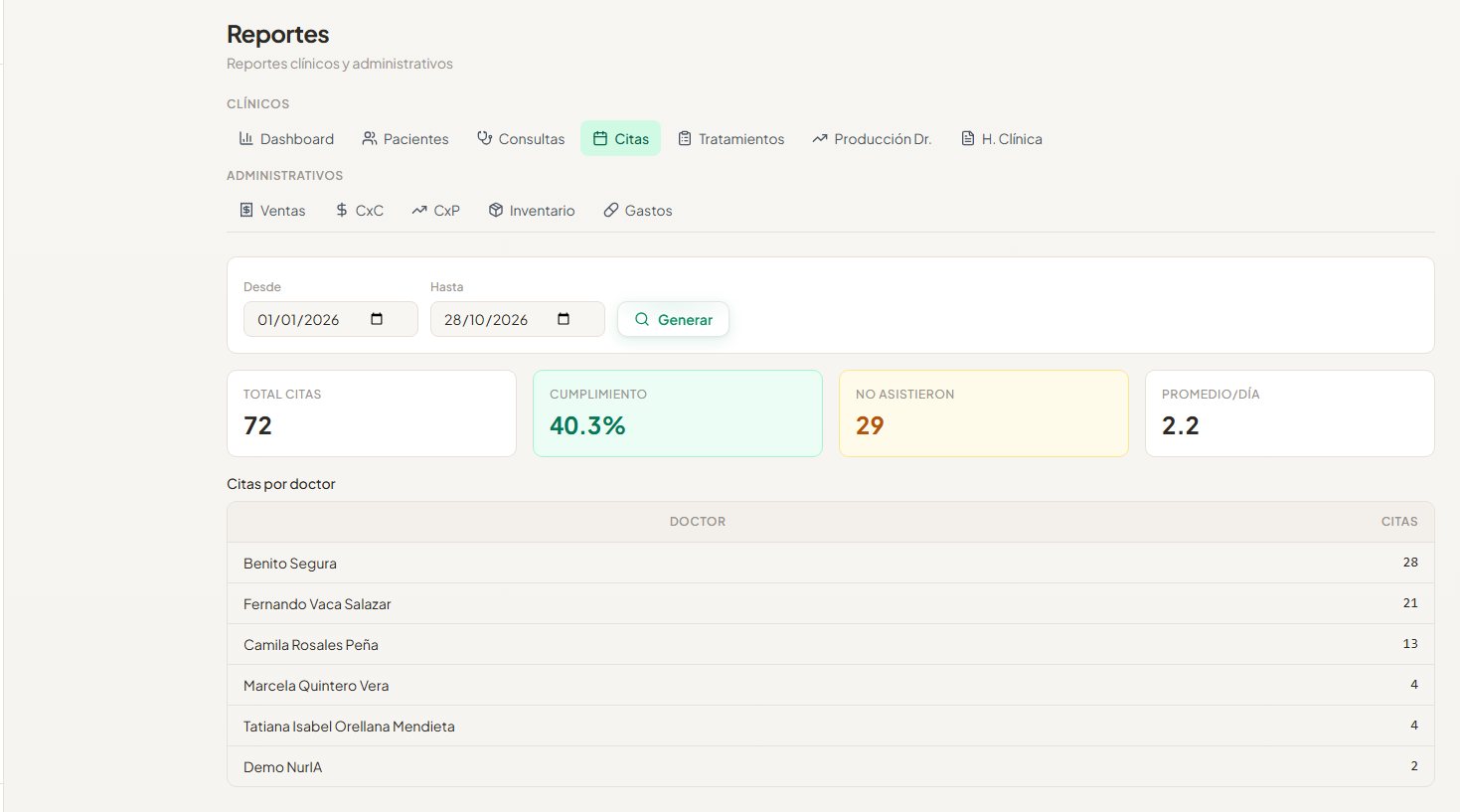Open the Pacientes report tab
Viewport: 1460px width, 812px height.
pyautogui.click(x=406, y=139)
